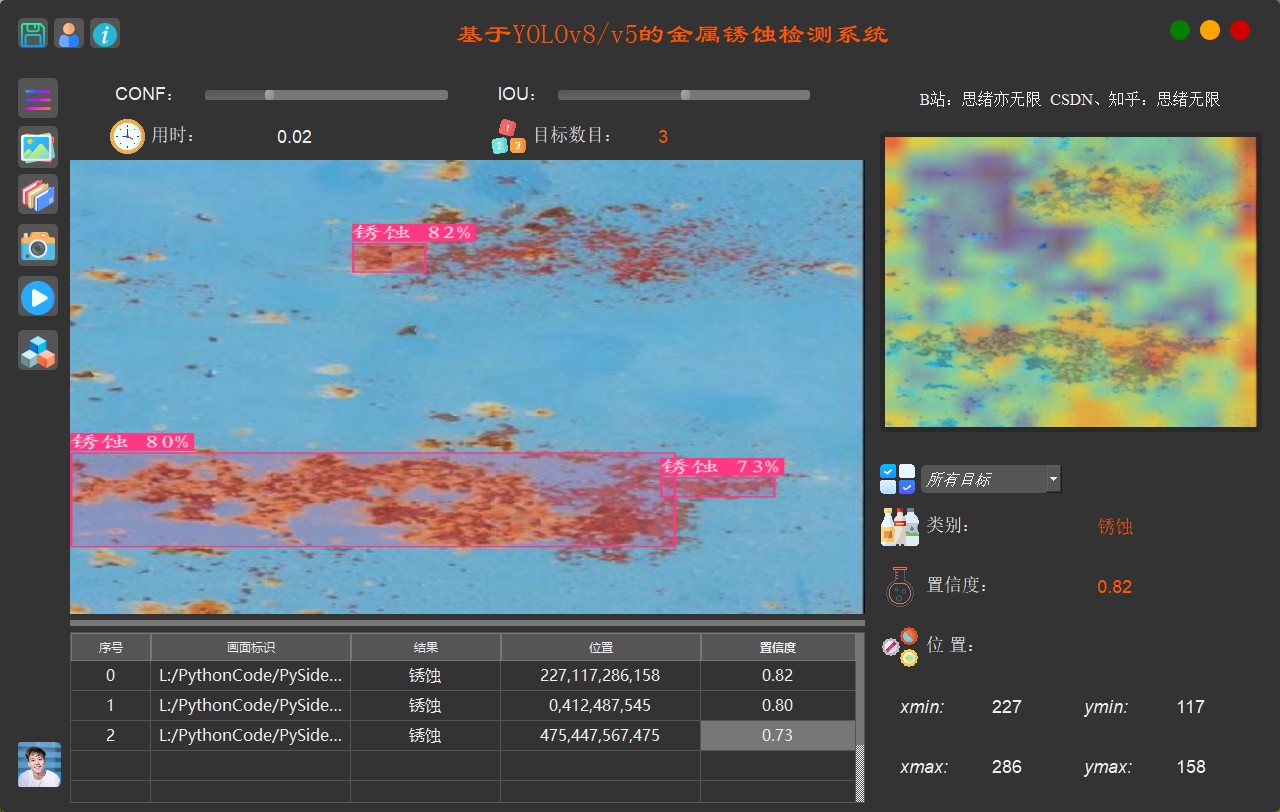This screenshot has height=812, width=1280.
Task: Adjust the CONF threshold slider
Action: [x=269, y=95]
